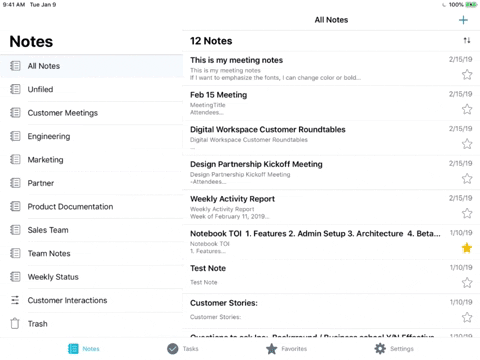
Task: Open the Unfiled folder
Action: coord(91,89)
